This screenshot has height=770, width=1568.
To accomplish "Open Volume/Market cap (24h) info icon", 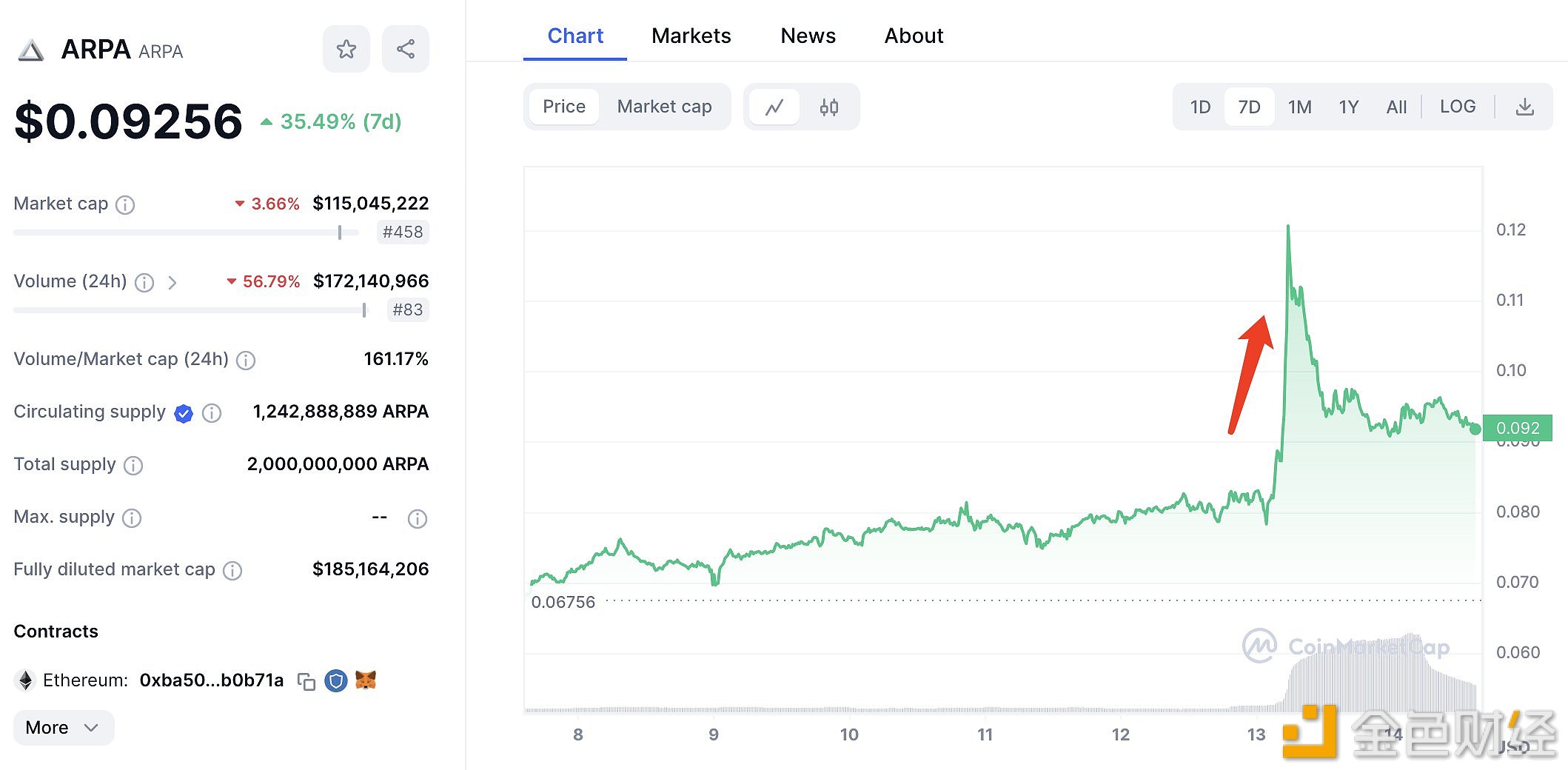I will point(246,360).
